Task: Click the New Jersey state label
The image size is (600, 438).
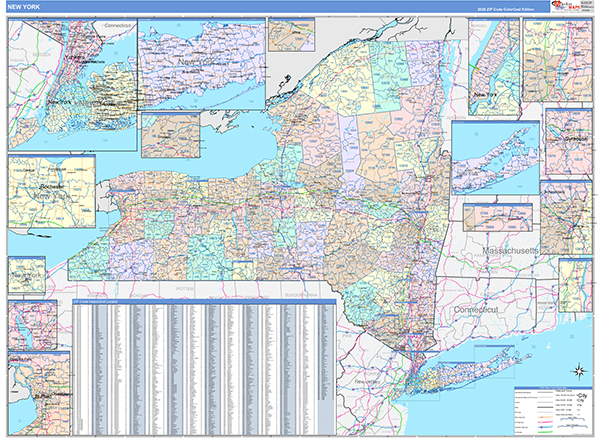Action: point(367,382)
